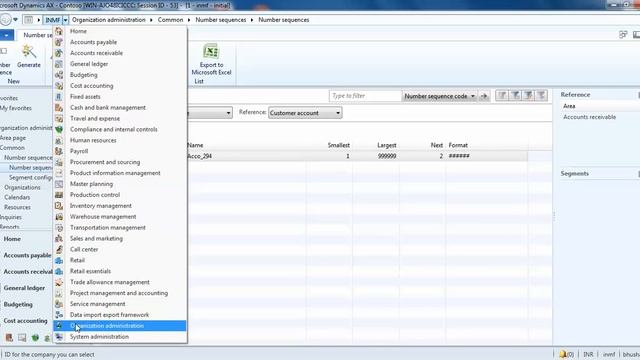The image size is (640, 360).
Task: Click the Budgeting menu icon
Action: 59,75
